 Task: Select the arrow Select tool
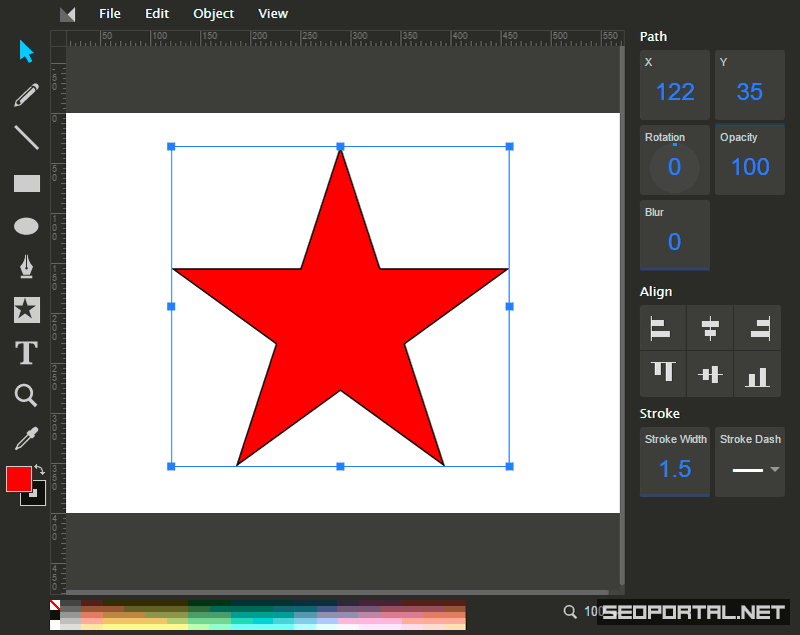pyautogui.click(x=26, y=51)
